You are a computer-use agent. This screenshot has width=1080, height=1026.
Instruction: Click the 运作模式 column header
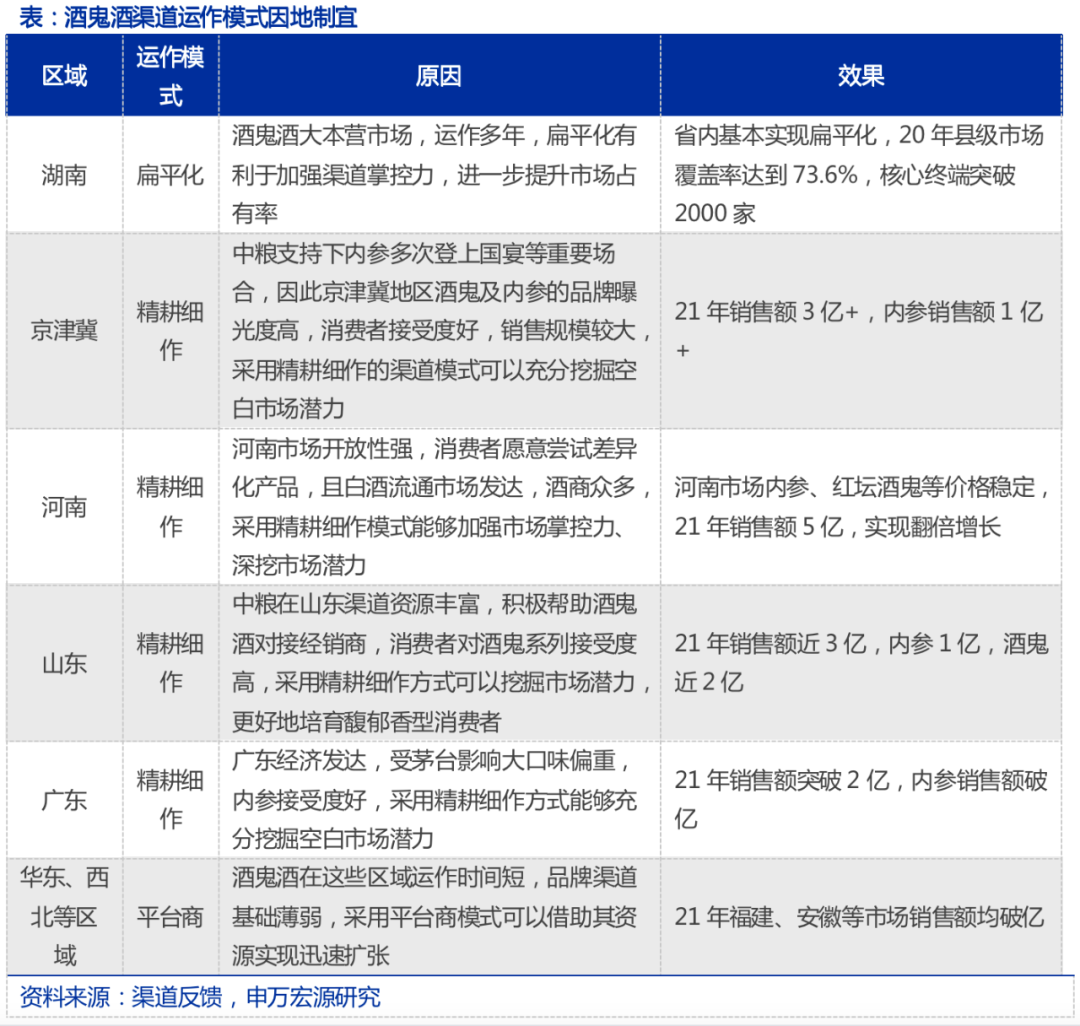(x=170, y=76)
